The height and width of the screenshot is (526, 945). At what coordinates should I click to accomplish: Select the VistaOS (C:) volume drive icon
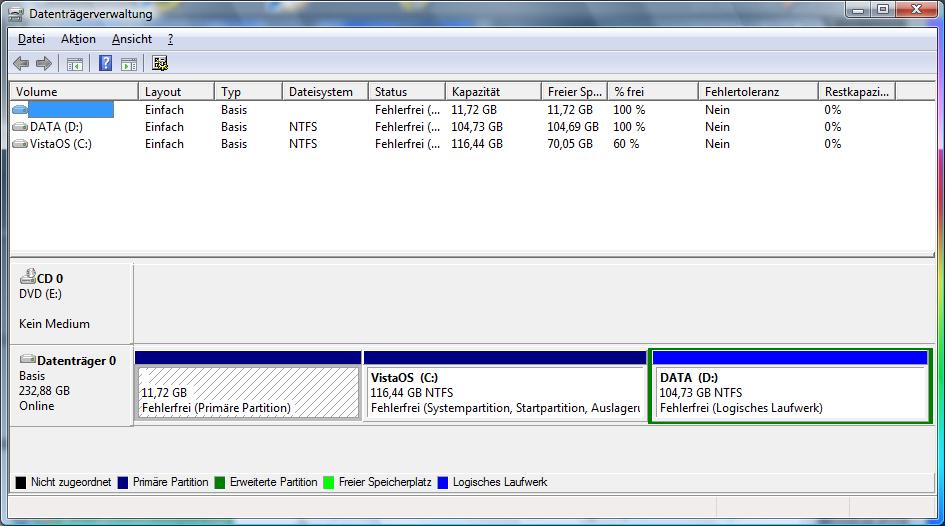[20, 144]
